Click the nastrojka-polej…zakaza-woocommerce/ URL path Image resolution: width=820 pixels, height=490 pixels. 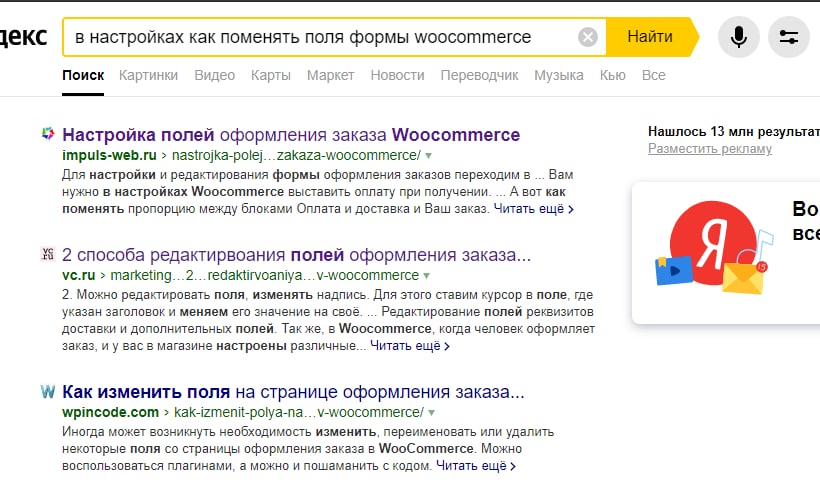pyautogui.click(x=296, y=155)
